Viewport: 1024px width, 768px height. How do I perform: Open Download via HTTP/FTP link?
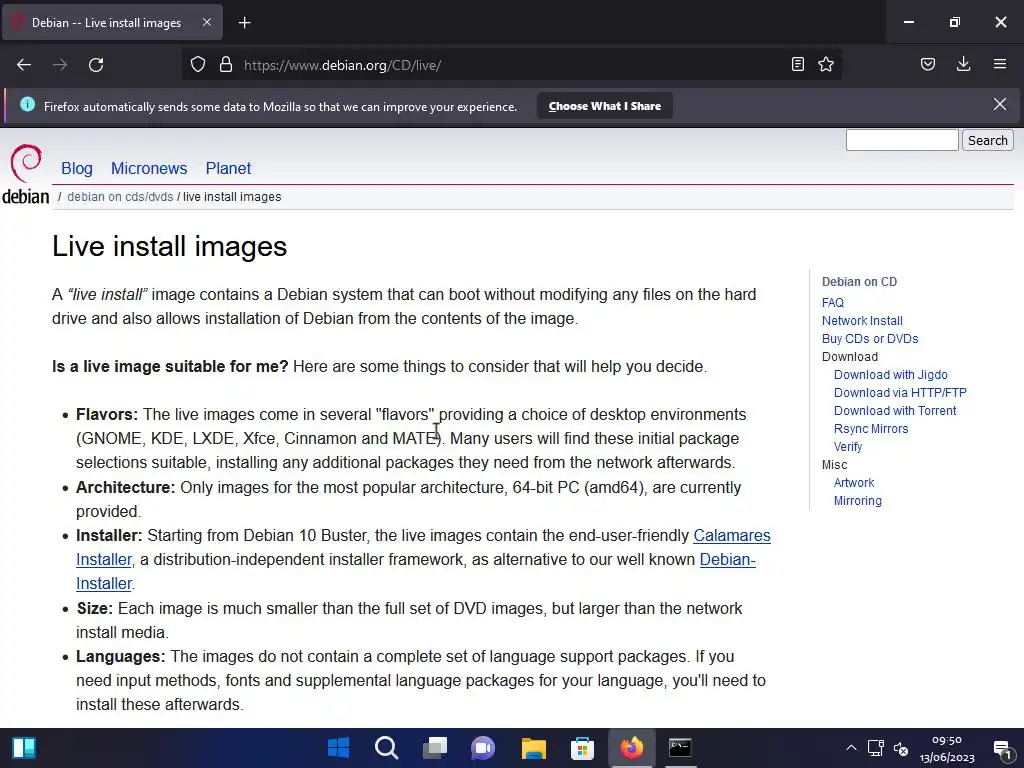click(x=900, y=392)
